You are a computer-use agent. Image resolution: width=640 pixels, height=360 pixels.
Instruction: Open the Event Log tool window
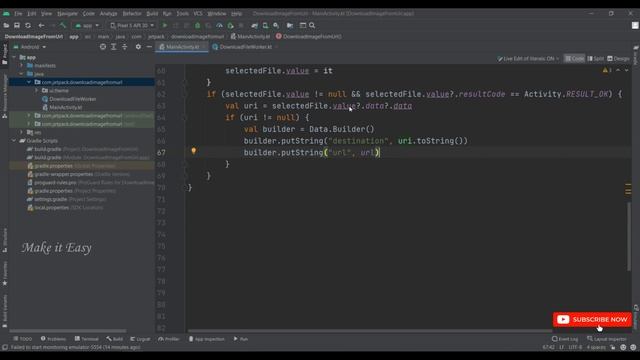point(565,339)
